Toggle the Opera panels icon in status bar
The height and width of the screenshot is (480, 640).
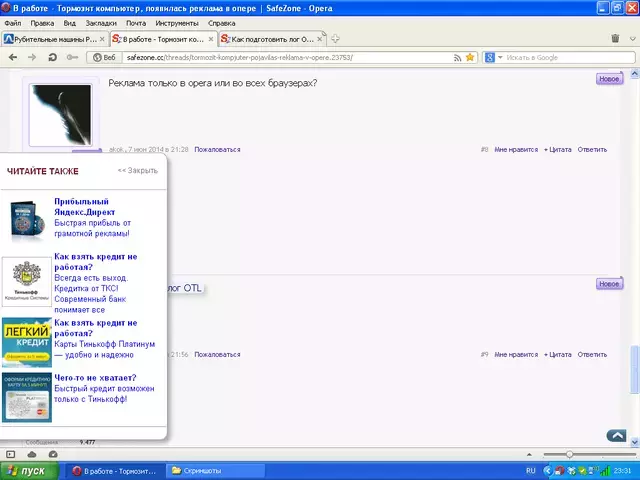tap(11, 454)
